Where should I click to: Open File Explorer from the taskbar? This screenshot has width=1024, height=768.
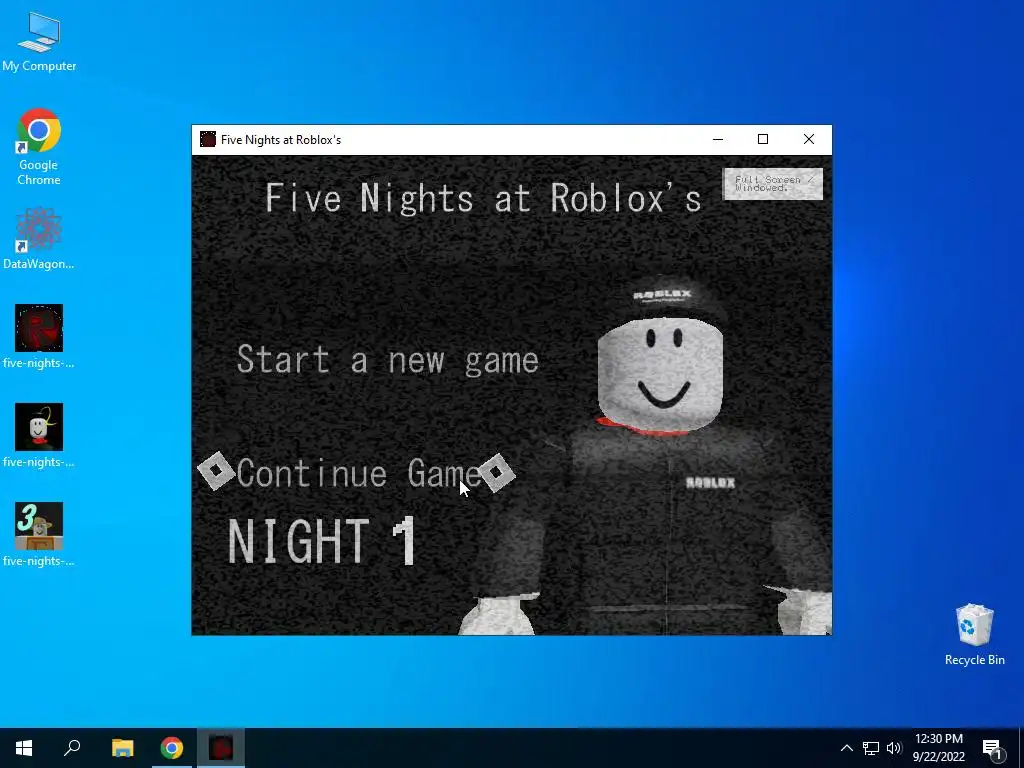pos(122,748)
